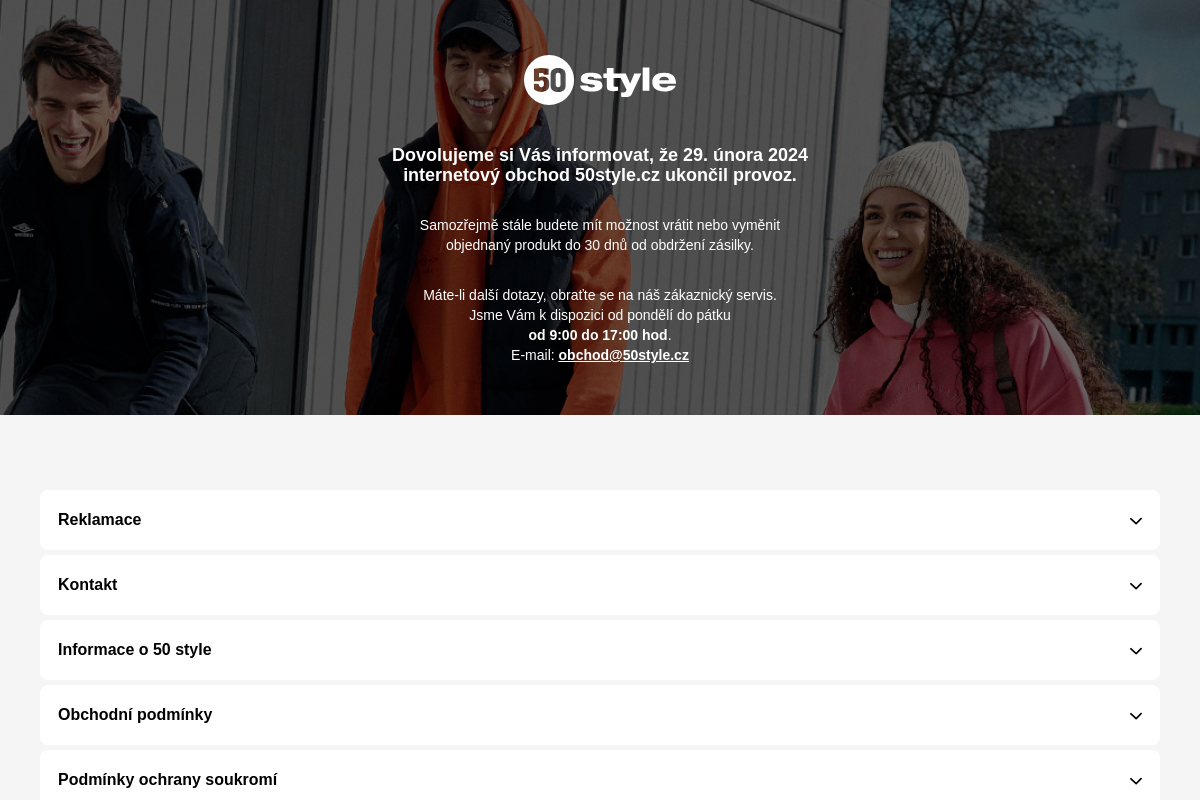Click the Kontakt heading text
The image size is (1200, 800).
[88, 585]
